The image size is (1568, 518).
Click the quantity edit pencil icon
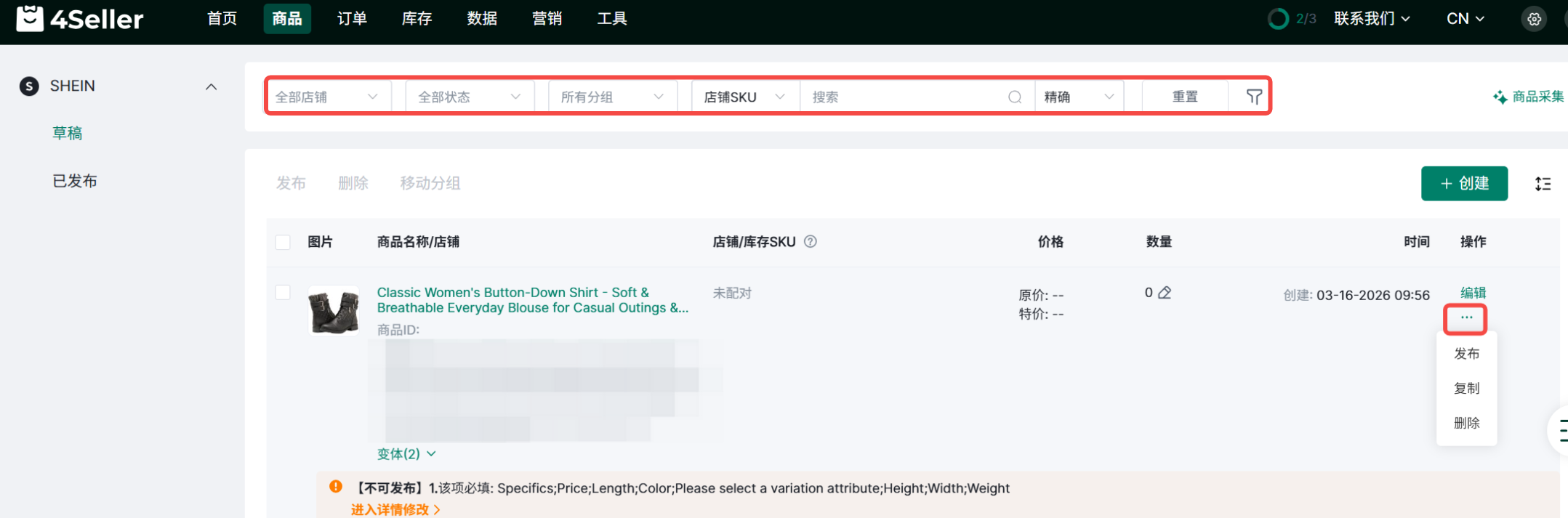point(1165,293)
